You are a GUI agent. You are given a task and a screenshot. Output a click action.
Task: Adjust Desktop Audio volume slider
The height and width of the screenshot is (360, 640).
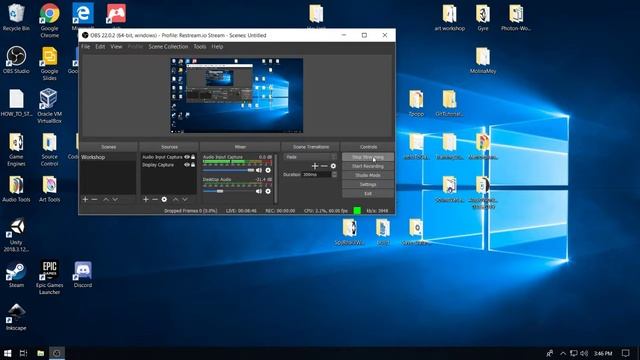pyautogui.click(x=229, y=191)
